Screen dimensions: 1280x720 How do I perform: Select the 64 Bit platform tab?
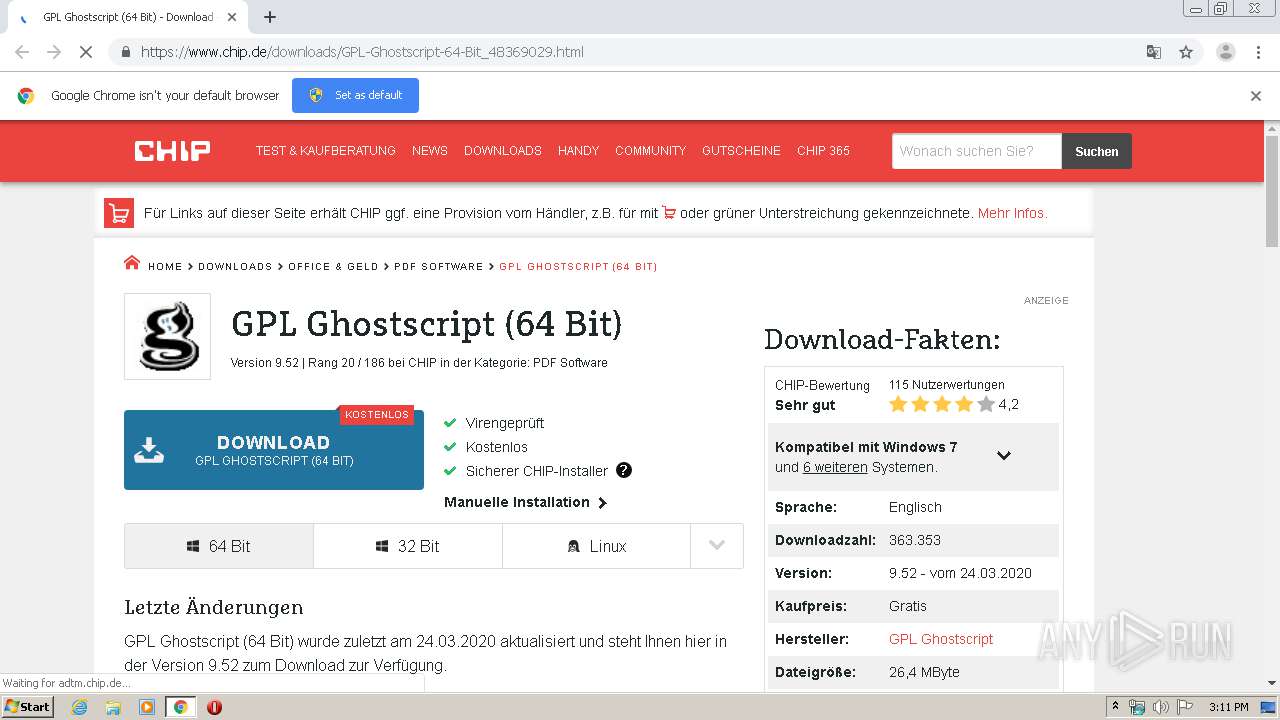(x=219, y=546)
